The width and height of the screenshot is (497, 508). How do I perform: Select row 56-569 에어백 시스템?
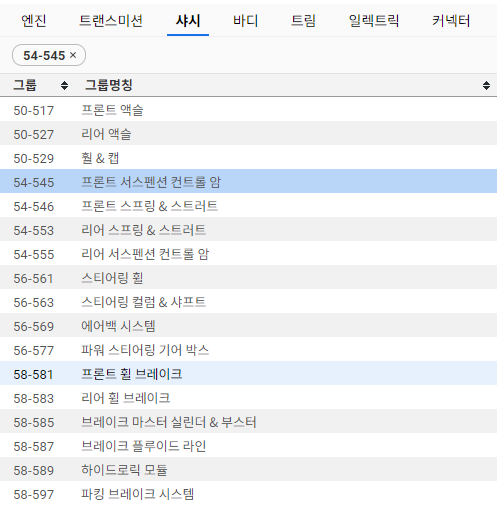248,325
